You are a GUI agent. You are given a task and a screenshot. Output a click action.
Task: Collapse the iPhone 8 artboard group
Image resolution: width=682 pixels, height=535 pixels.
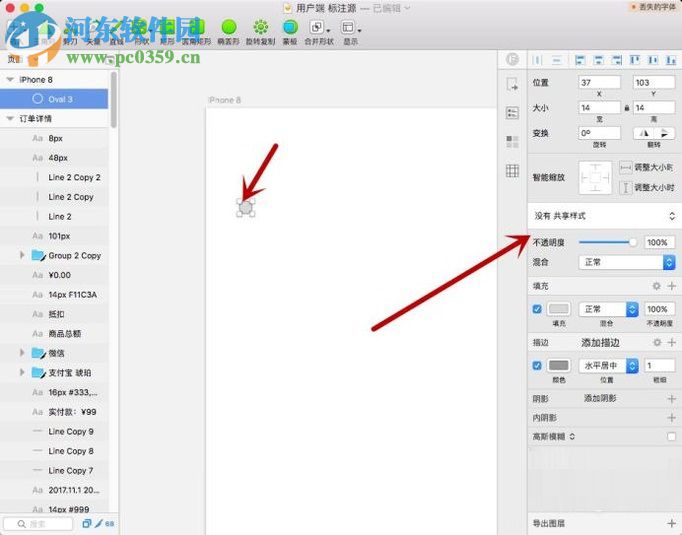pos(10,80)
